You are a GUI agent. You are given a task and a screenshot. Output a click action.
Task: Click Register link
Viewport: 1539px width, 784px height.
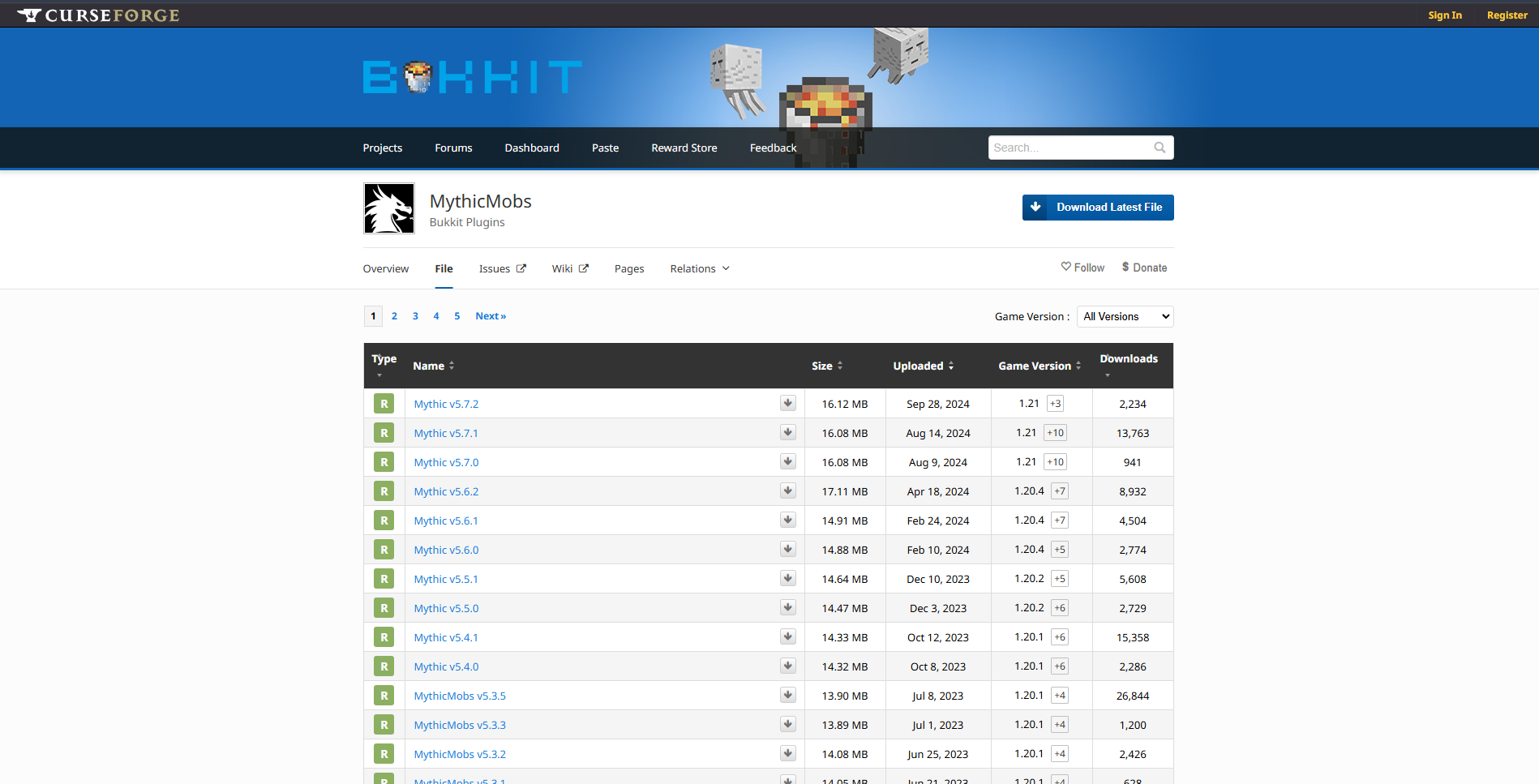[1507, 15]
